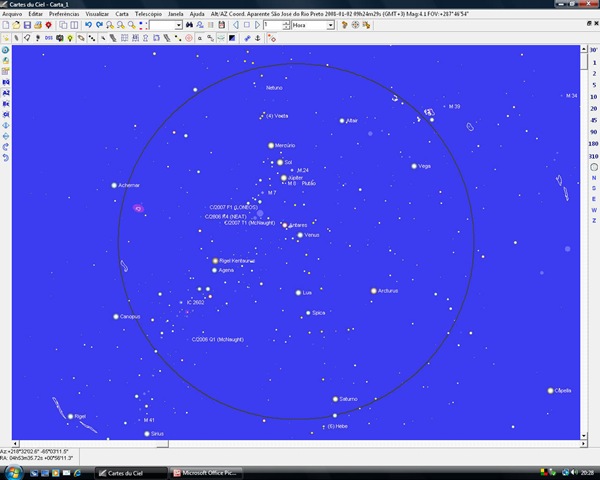This screenshot has width=600, height=480.
Task: Click the undo arrow icon
Action: (x=88, y=25)
